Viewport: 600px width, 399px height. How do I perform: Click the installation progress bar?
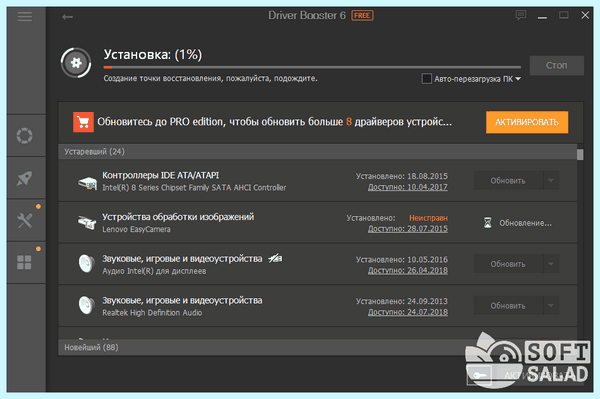tap(312, 67)
